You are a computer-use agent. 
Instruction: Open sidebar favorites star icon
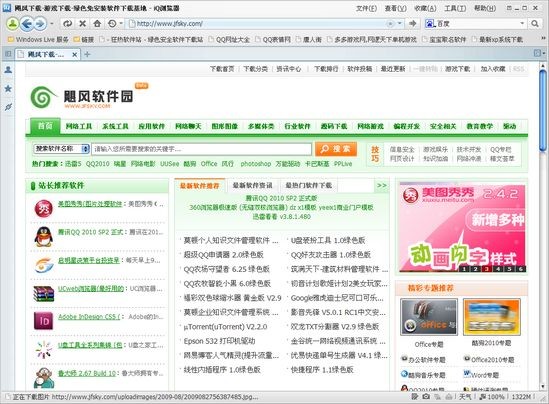point(8,89)
